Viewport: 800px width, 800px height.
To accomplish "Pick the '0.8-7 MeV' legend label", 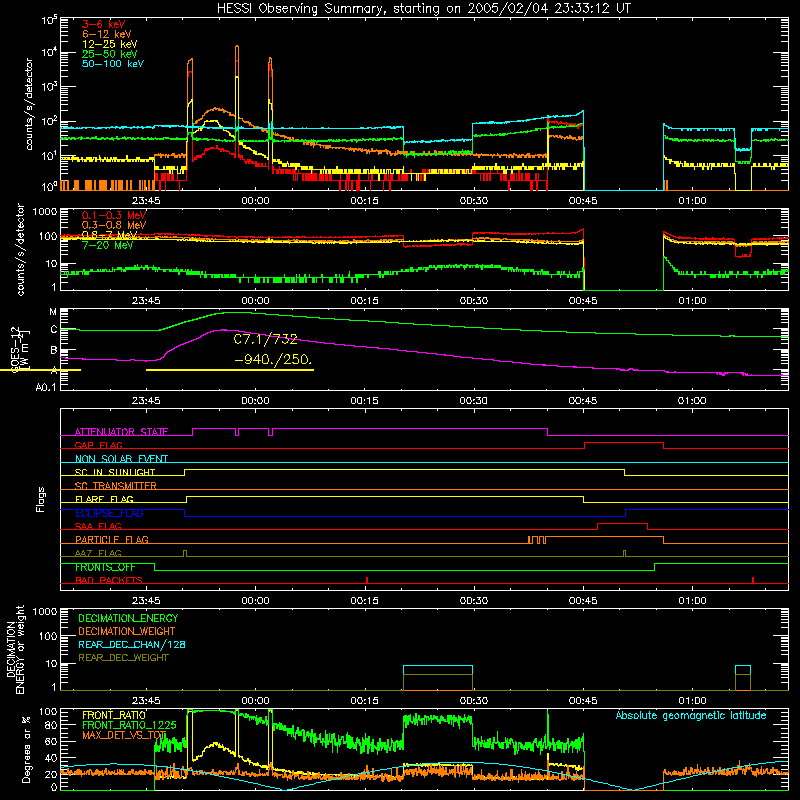I will coord(110,235).
